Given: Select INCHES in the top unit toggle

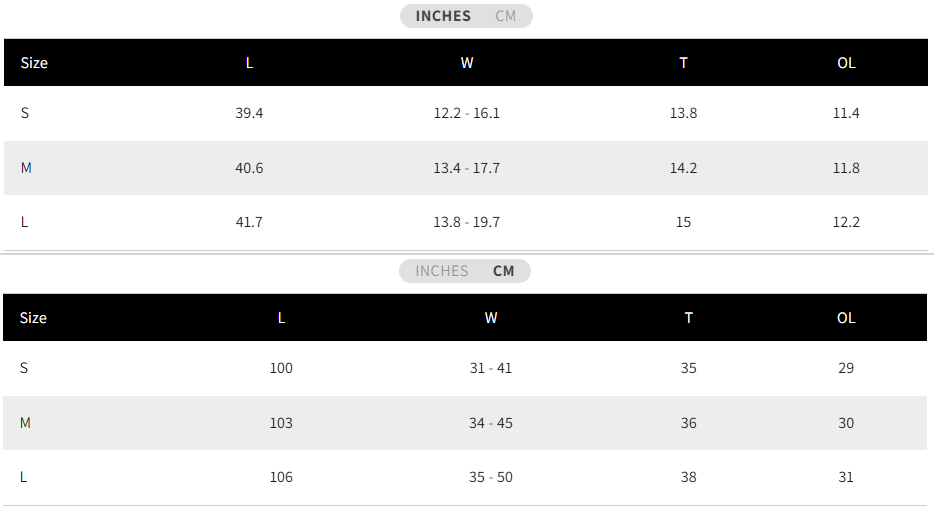Looking at the screenshot, I should click(443, 16).
